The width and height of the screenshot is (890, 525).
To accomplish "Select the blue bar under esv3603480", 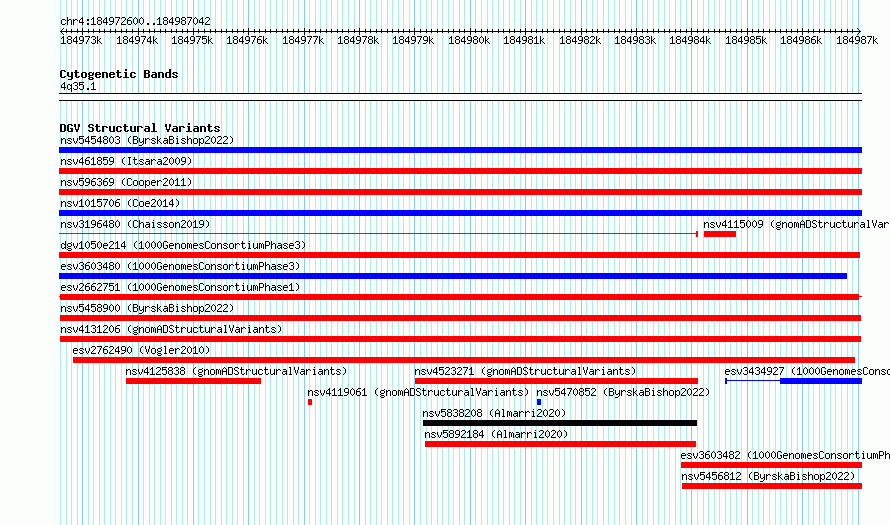I will coord(453,276).
